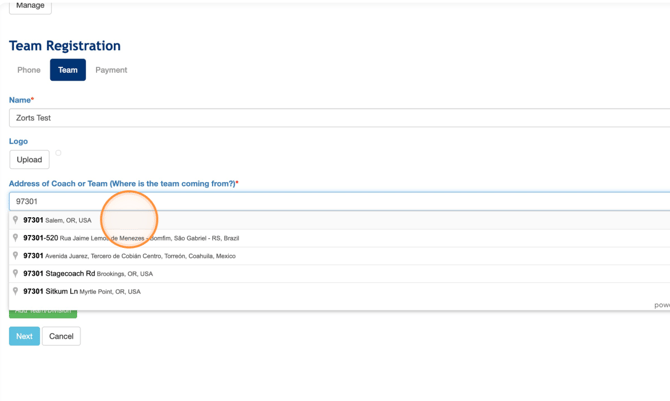Choose 97301-520 Rua Jaime Lemos de Menezes
This screenshot has width=670, height=401.
point(130,238)
